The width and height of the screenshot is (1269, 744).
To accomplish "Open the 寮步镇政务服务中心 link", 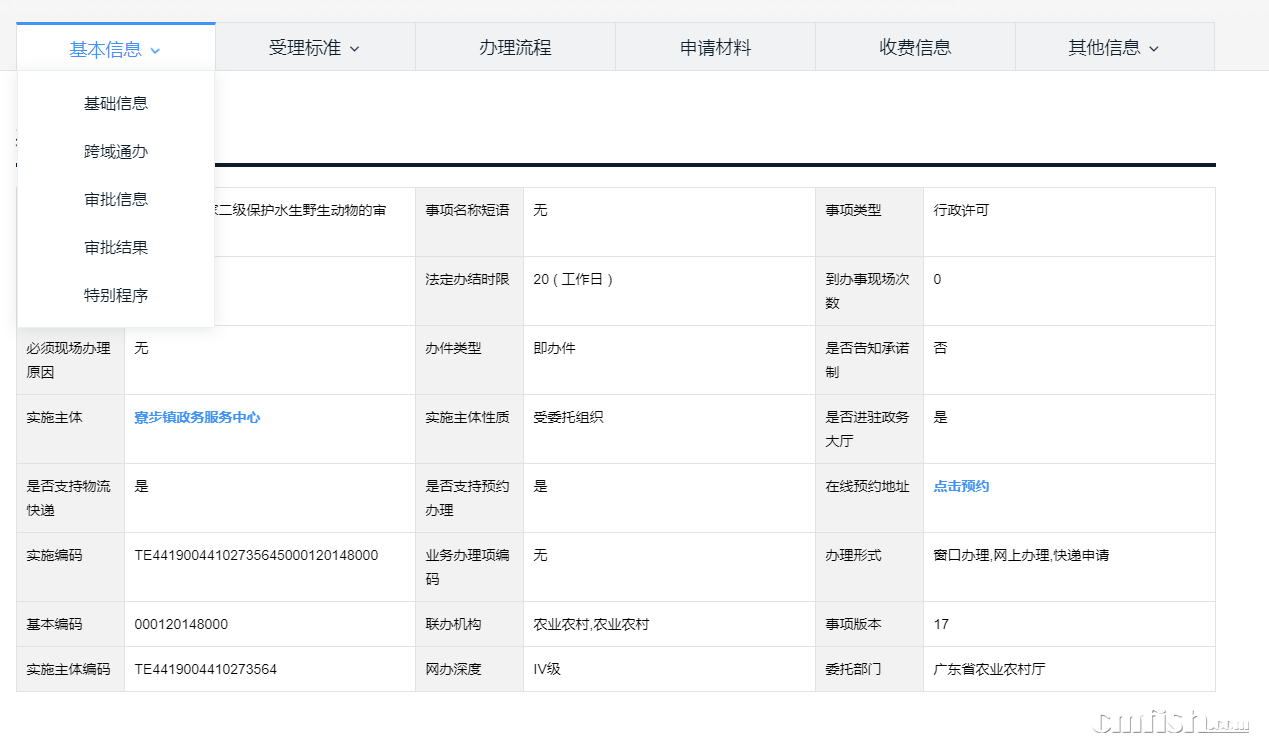I will (x=197, y=417).
